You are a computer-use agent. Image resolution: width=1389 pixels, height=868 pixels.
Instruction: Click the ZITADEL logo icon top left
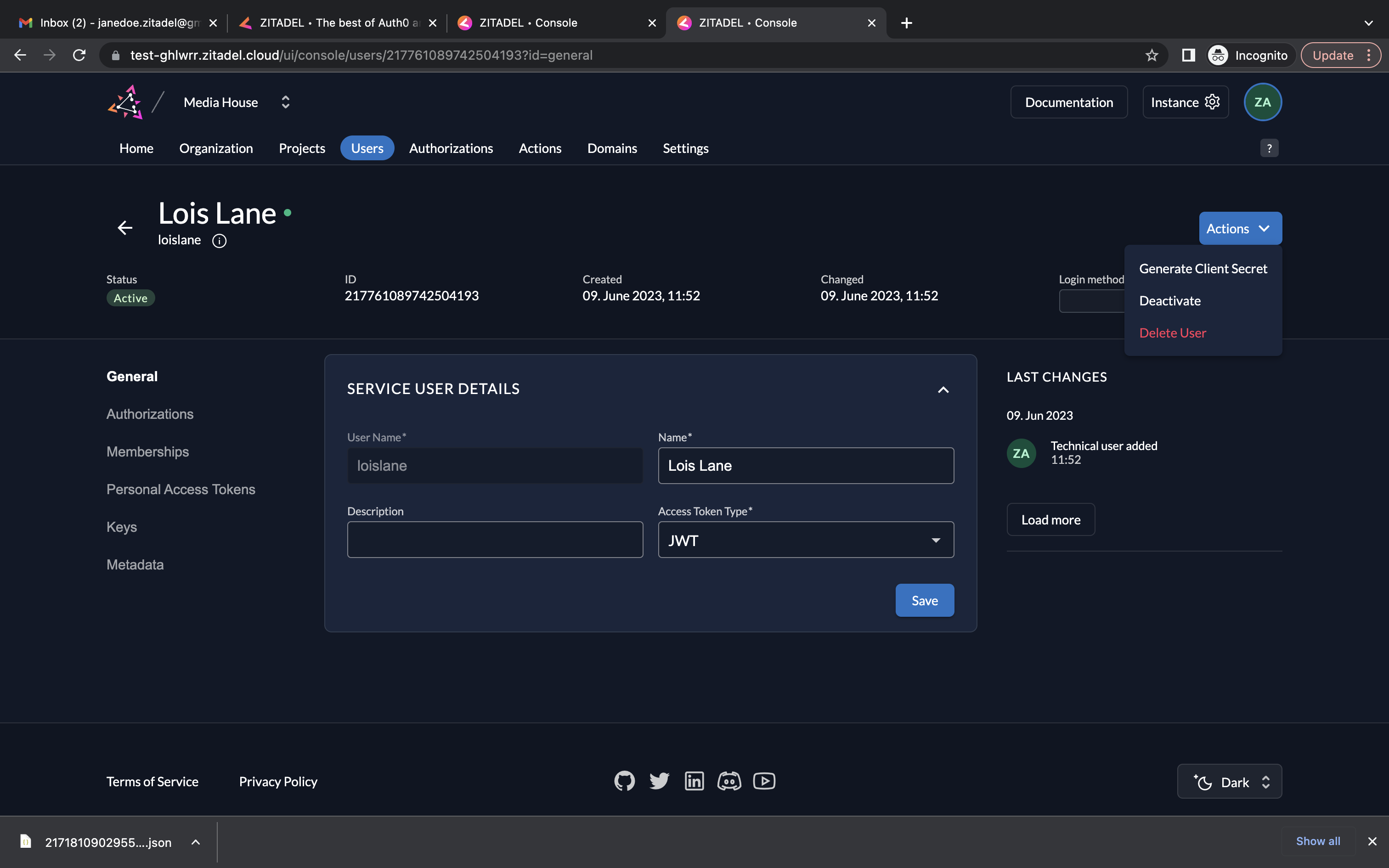click(x=126, y=101)
